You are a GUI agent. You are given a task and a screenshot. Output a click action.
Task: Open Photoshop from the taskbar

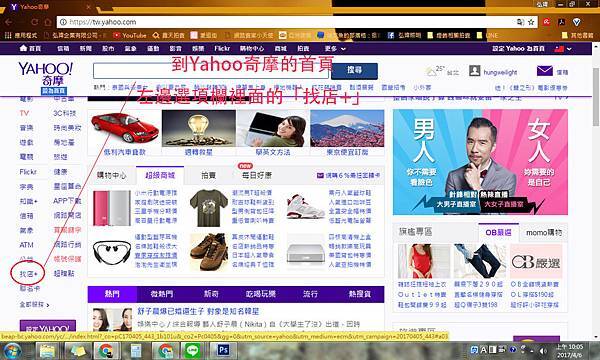tap(223, 350)
